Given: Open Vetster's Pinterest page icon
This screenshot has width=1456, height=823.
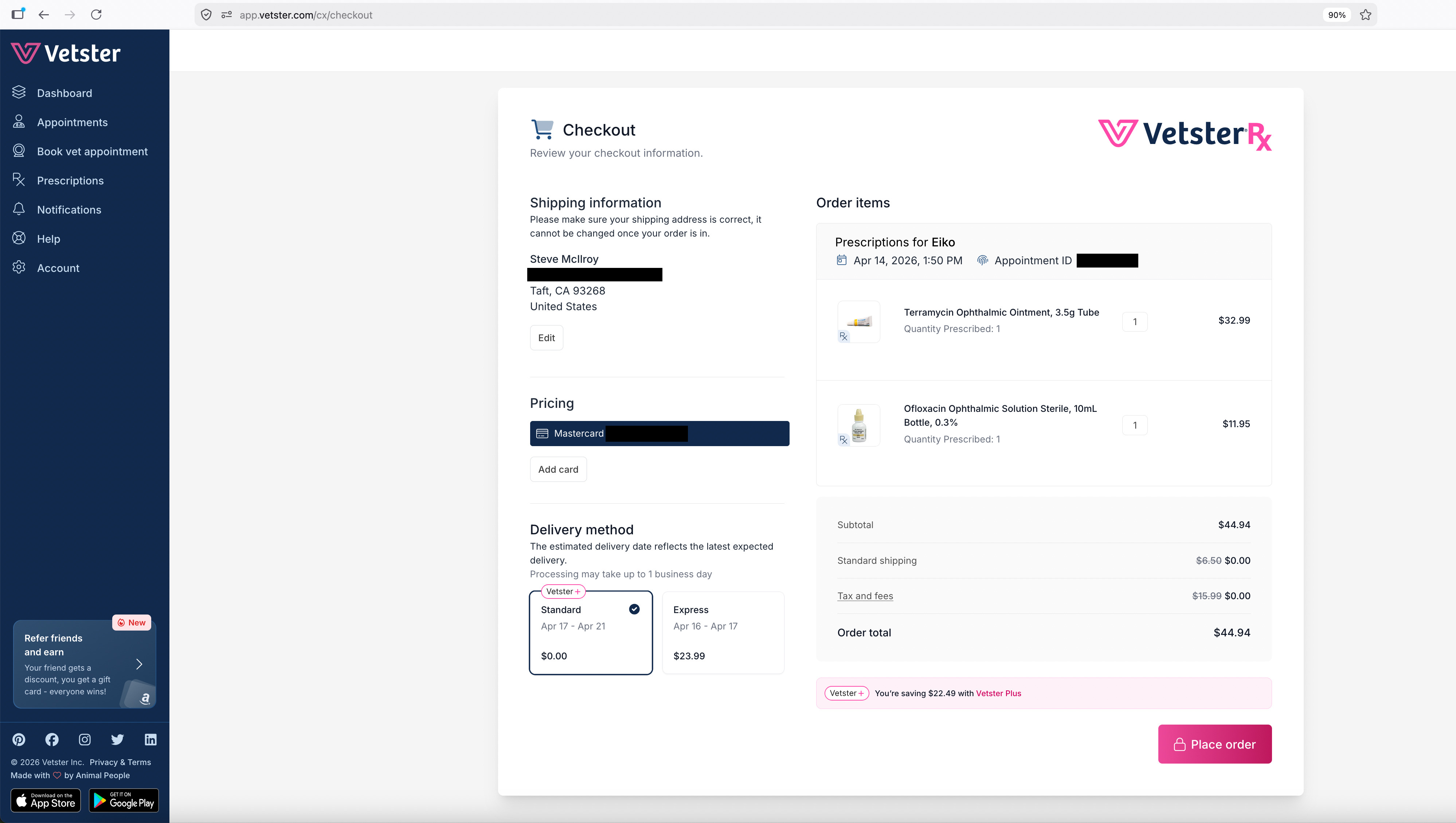Looking at the screenshot, I should [19, 739].
